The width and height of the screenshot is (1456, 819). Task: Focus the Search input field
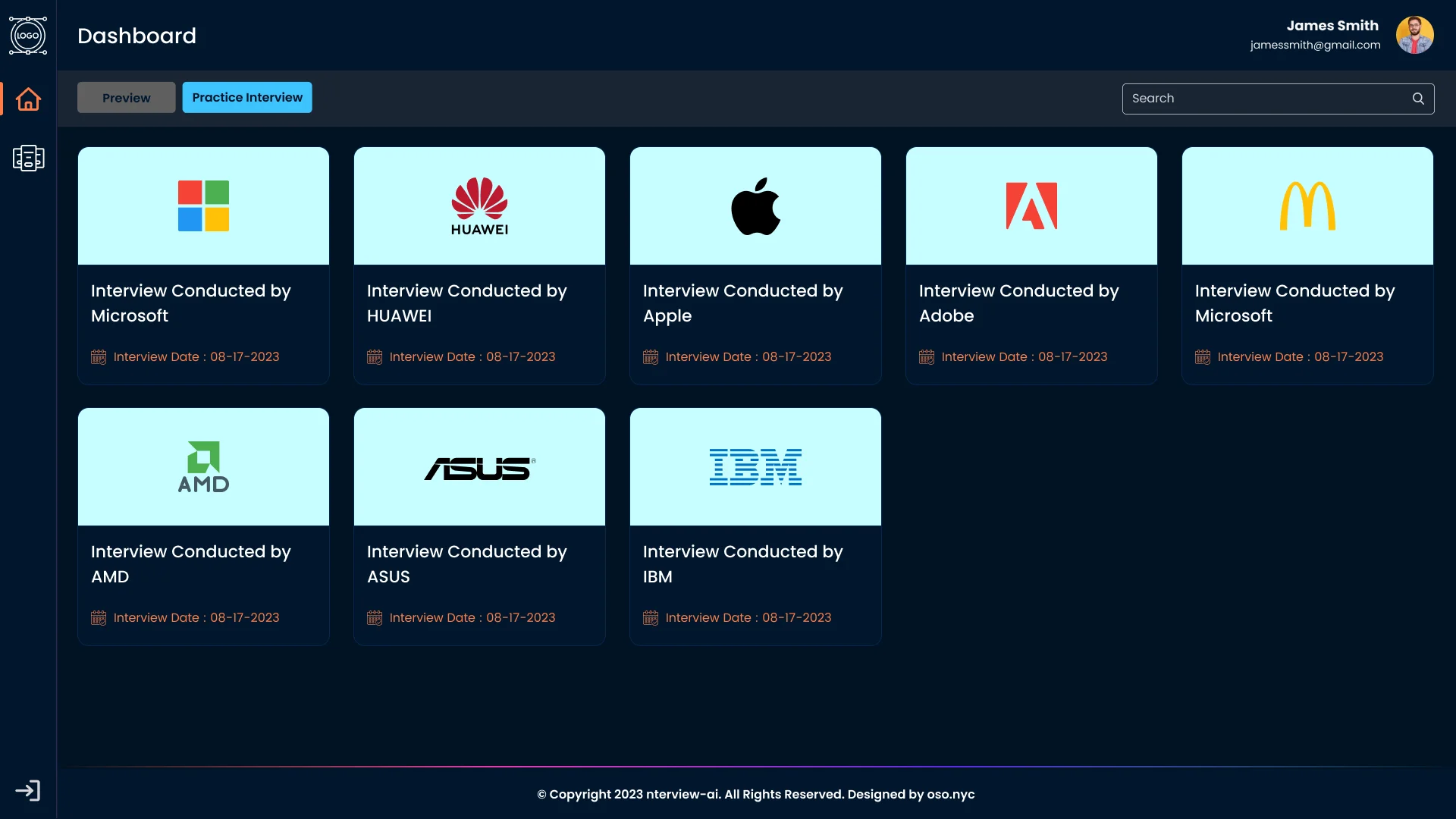[x=1278, y=99]
